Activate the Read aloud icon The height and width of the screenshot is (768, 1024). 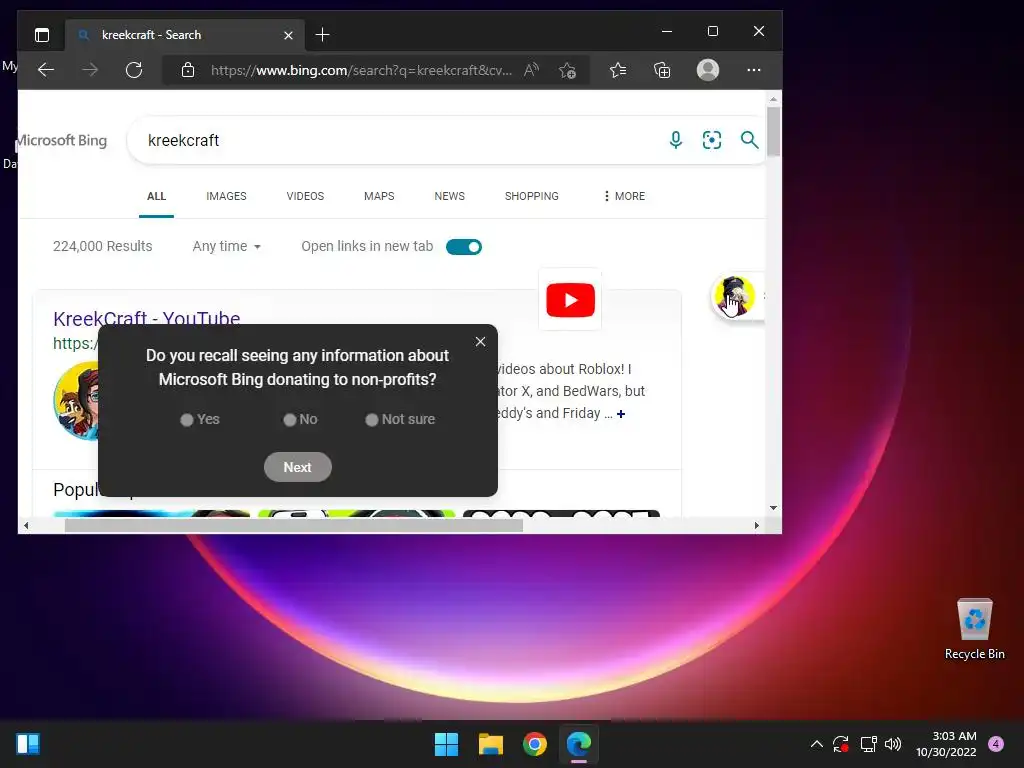tap(531, 70)
